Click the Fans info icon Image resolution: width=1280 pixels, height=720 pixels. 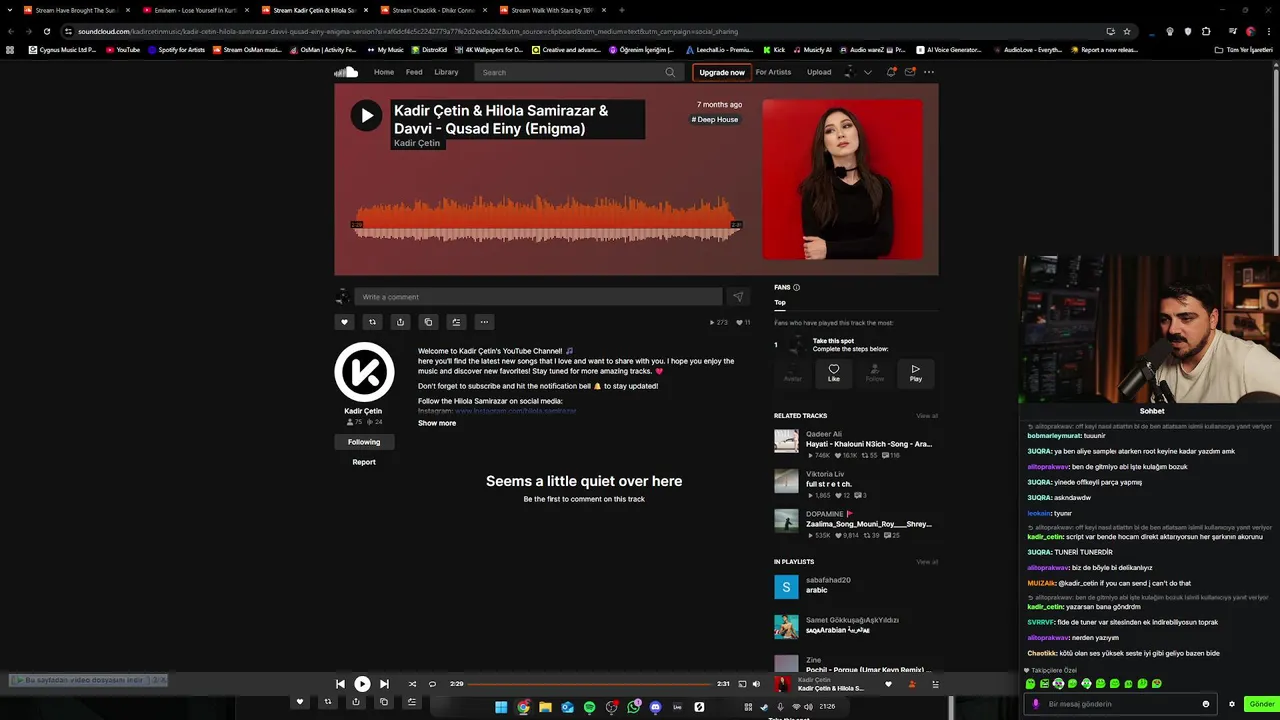pos(796,287)
